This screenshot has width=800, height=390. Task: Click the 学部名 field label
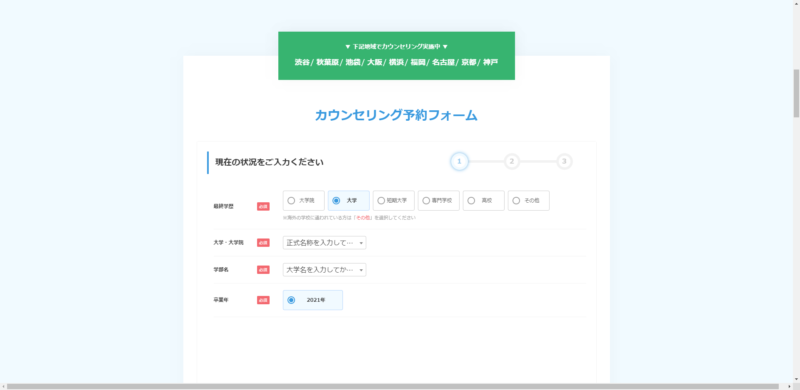[x=220, y=270]
